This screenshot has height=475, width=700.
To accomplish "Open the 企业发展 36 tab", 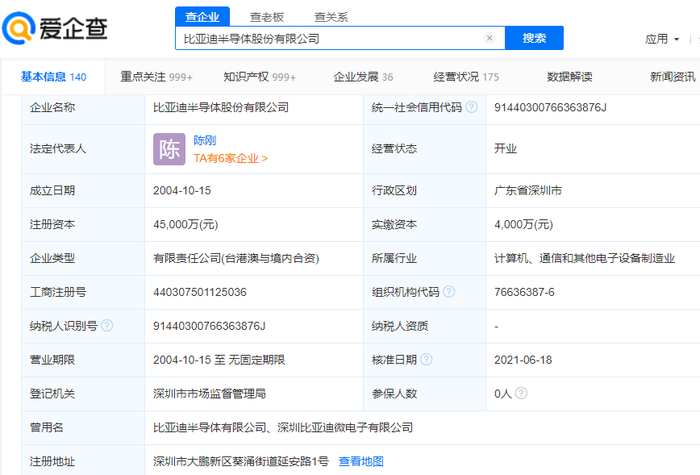I will point(363,77).
